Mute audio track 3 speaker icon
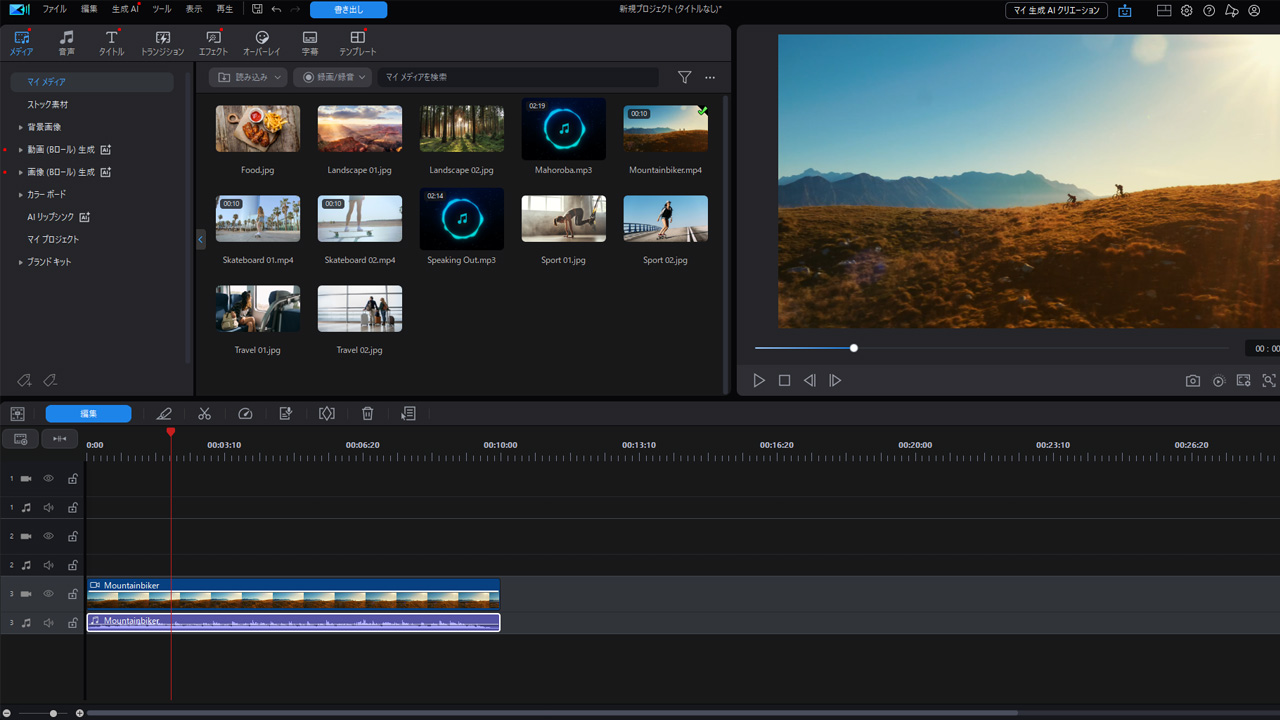The width and height of the screenshot is (1280, 720). point(48,623)
